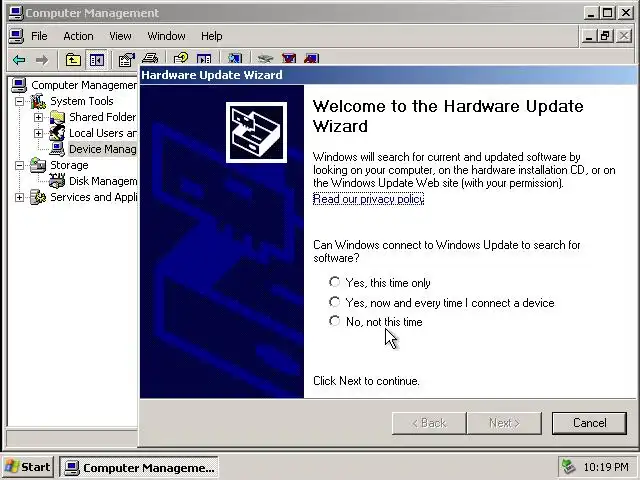This screenshot has width=640, height=480.
Task: Click the Help toolbar icon with question mark
Action: pyautogui.click(x=181, y=58)
